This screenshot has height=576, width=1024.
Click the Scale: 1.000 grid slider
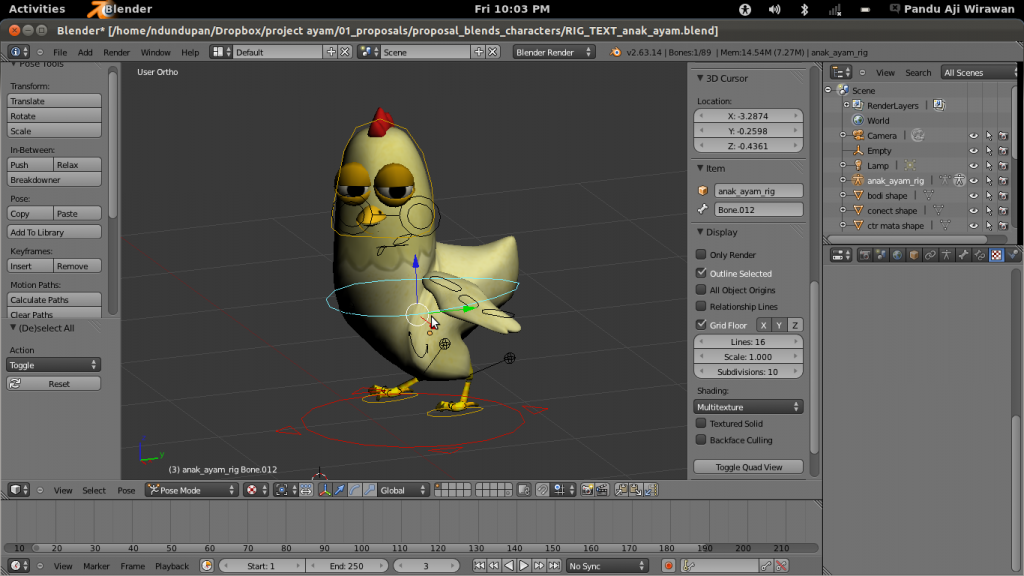click(x=748, y=357)
